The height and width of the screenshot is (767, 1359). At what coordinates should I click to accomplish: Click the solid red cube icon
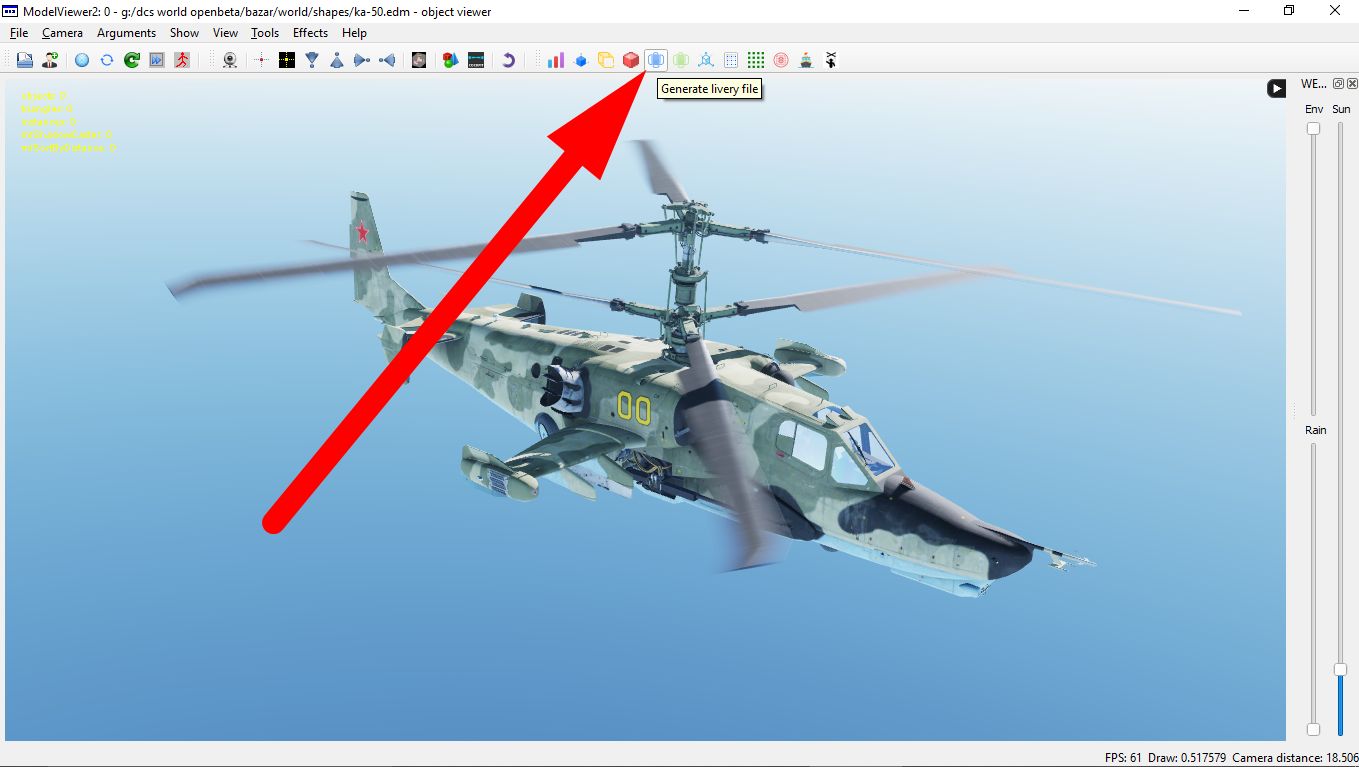tap(631, 60)
